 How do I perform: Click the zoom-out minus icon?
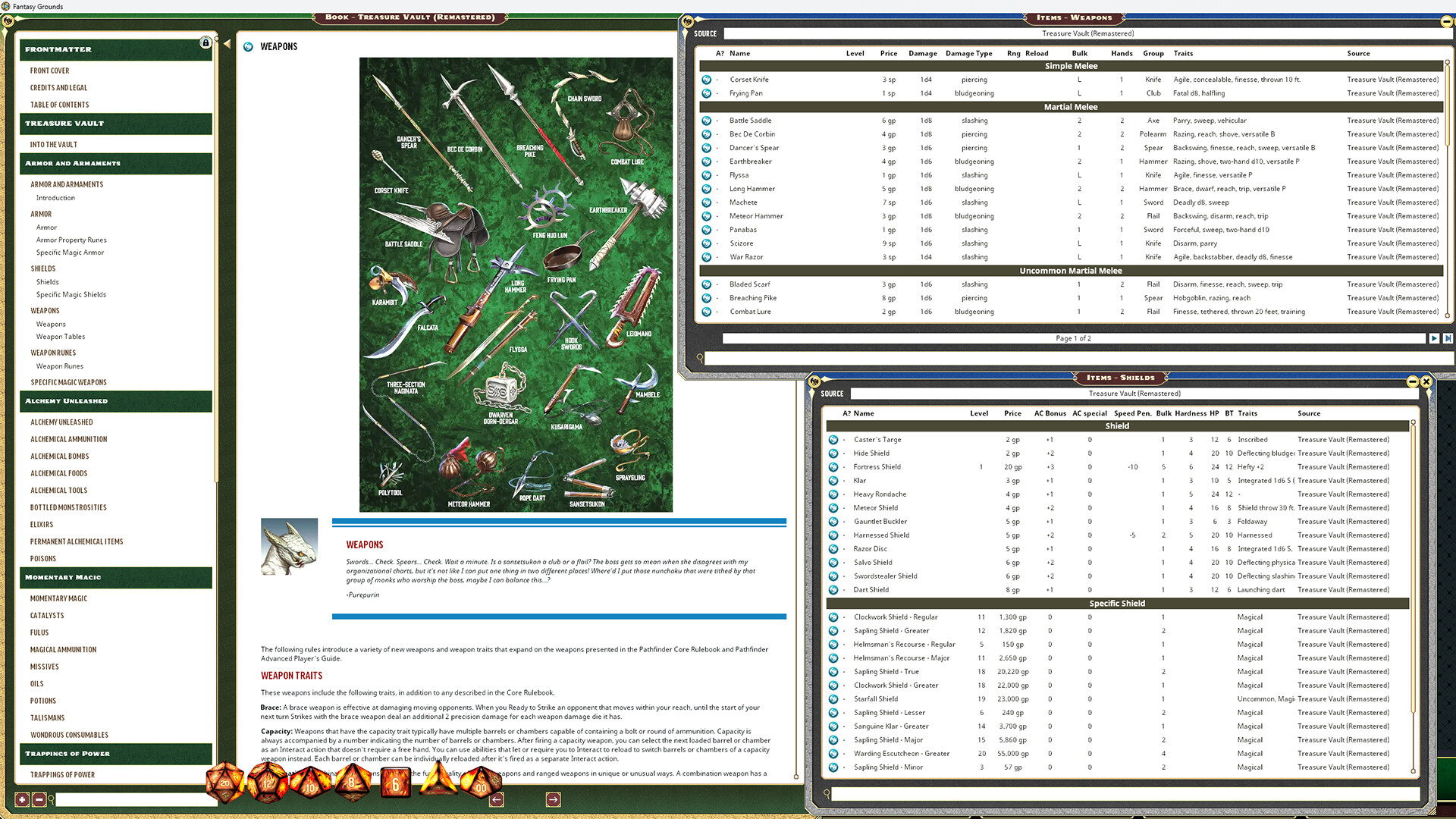pos(39,799)
